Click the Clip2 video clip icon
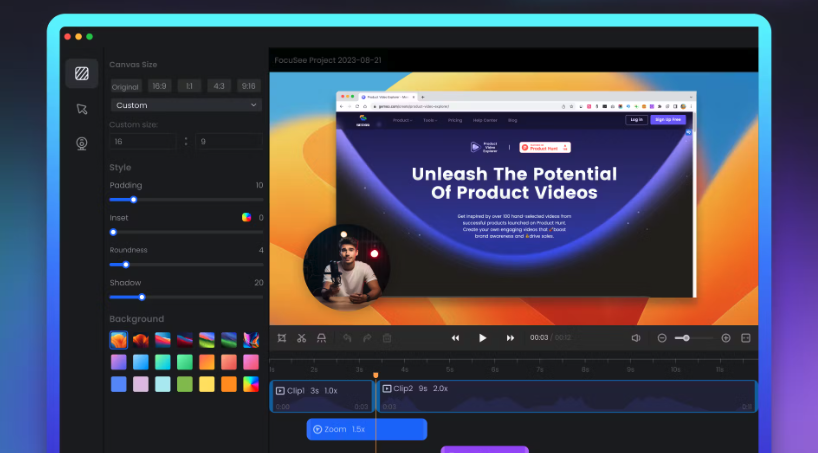This screenshot has width=818, height=453. 387,389
